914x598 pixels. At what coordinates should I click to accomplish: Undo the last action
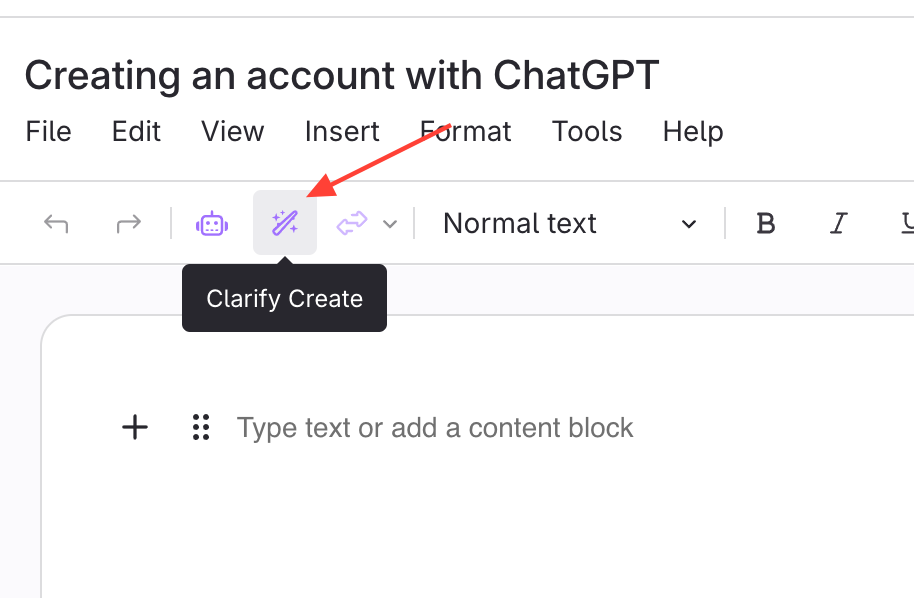56,224
